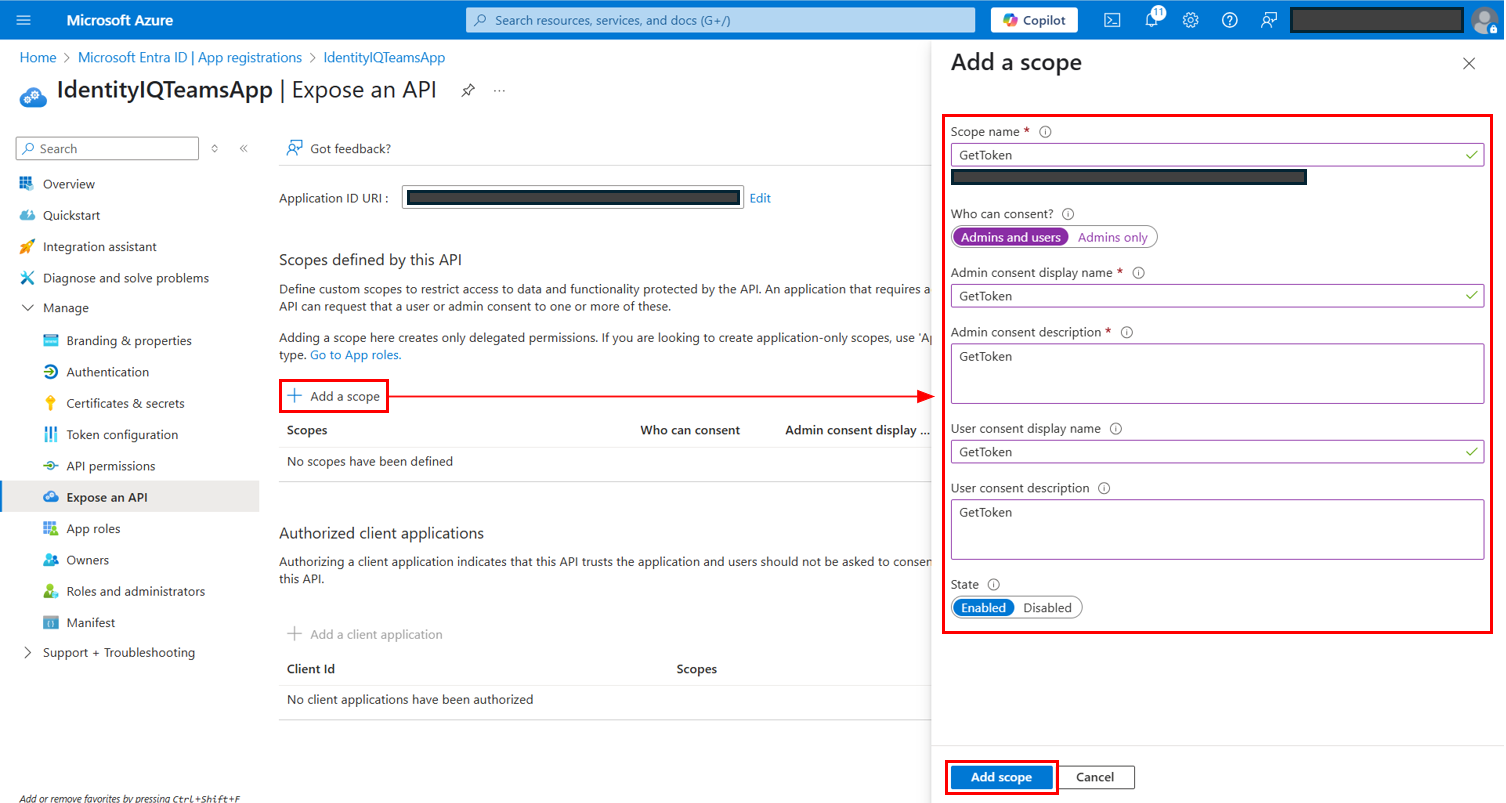Click in the Admin consent description box
Screen dimensions: 1506x803
(x=1216, y=374)
